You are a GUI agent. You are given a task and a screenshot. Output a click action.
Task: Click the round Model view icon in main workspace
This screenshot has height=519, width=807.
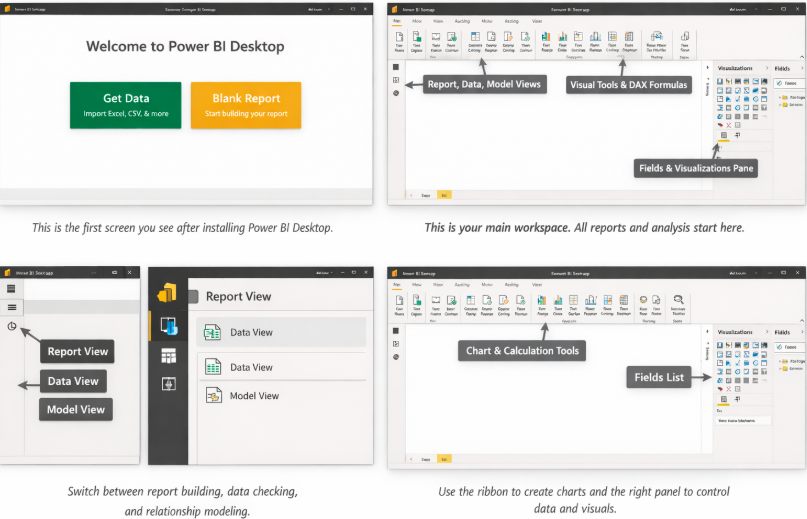[396, 92]
